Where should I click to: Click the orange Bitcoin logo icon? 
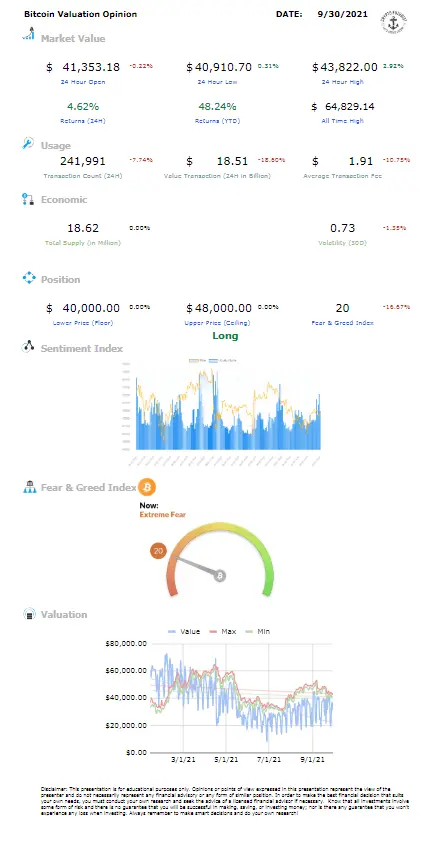pyautogui.click(x=147, y=487)
